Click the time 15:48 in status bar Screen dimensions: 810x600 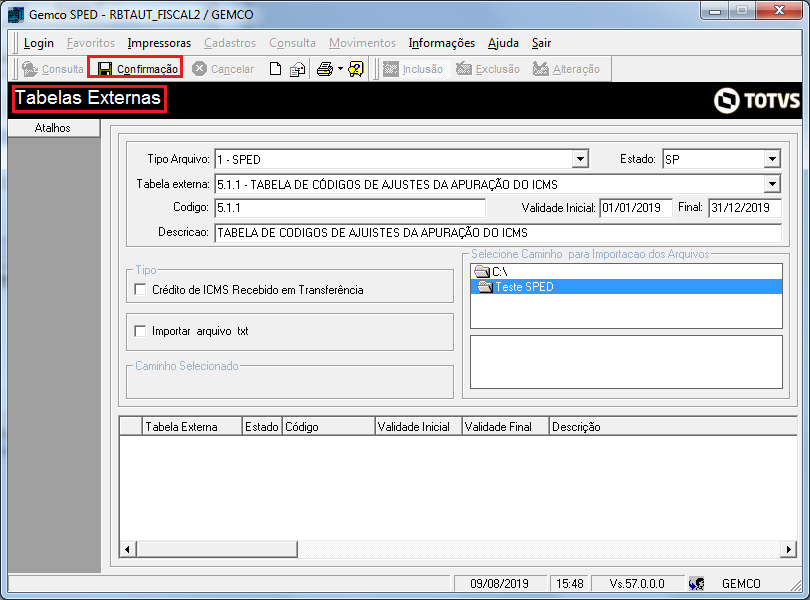(x=570, y=584)
